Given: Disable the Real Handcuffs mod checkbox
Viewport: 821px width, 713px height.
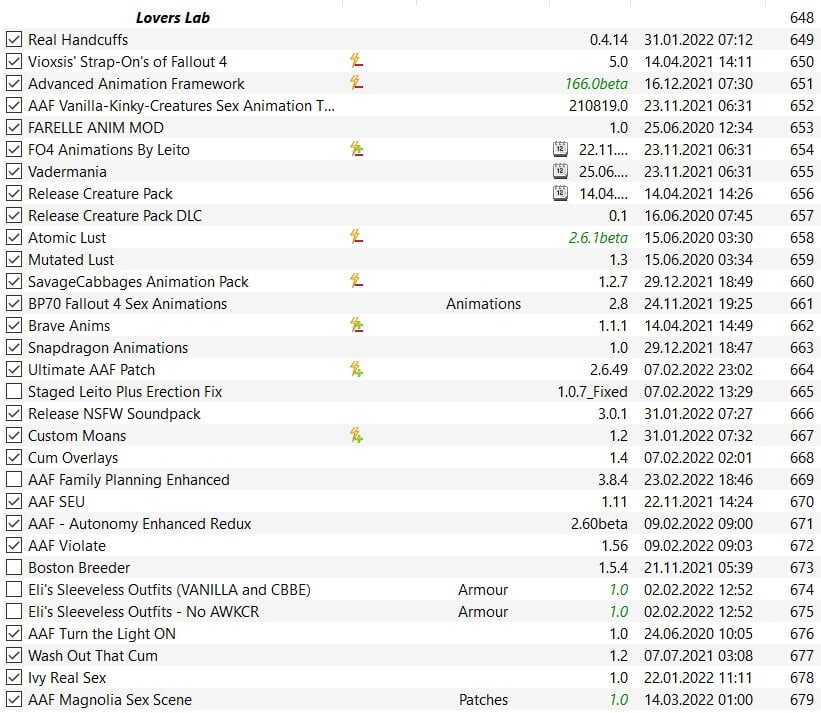Looking at the screenshot, I should coord(14,39).
